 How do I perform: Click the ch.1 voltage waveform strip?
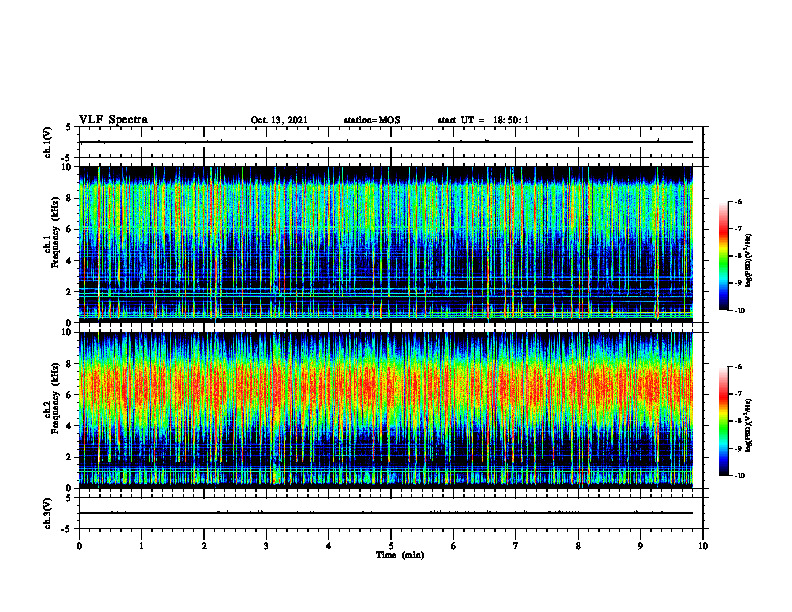point(391,142)
